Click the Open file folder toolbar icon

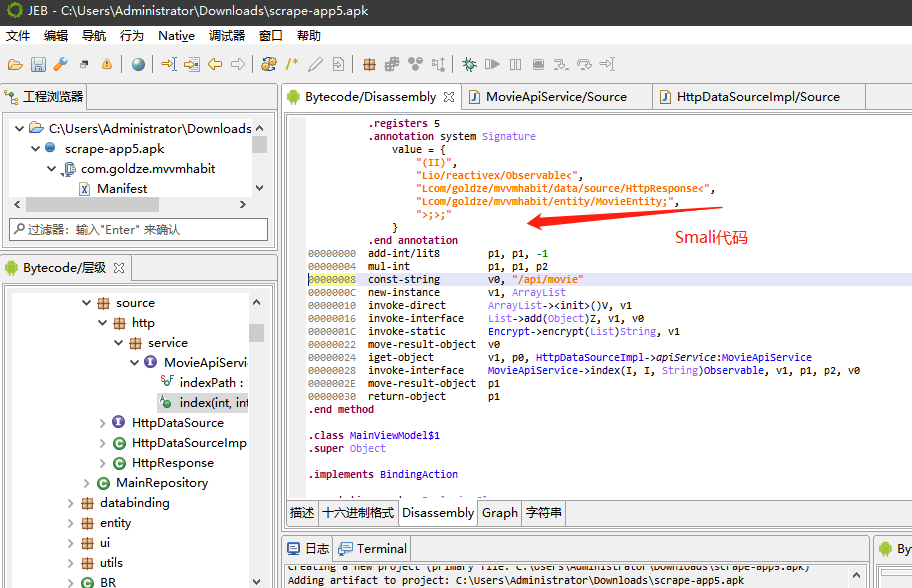point(15,64)
